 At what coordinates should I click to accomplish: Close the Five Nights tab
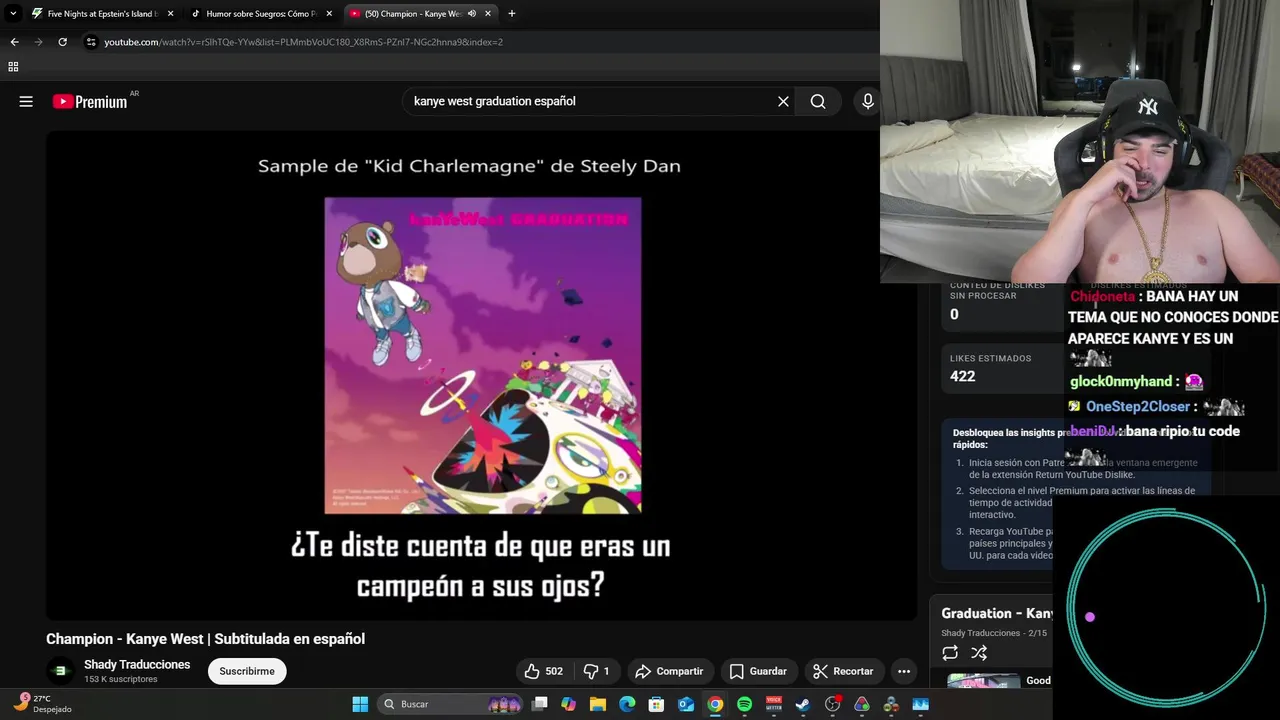(x=170, y=14)
